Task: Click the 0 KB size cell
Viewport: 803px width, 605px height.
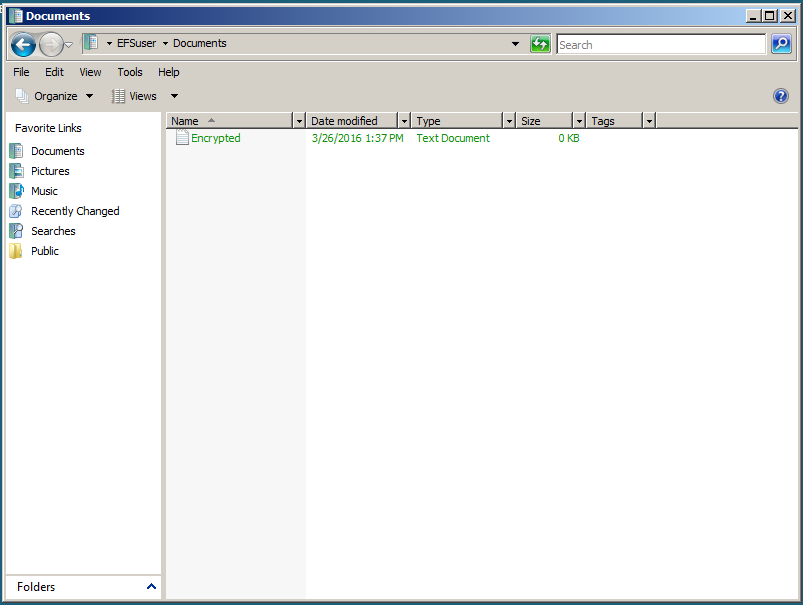Action: (568, 138)
